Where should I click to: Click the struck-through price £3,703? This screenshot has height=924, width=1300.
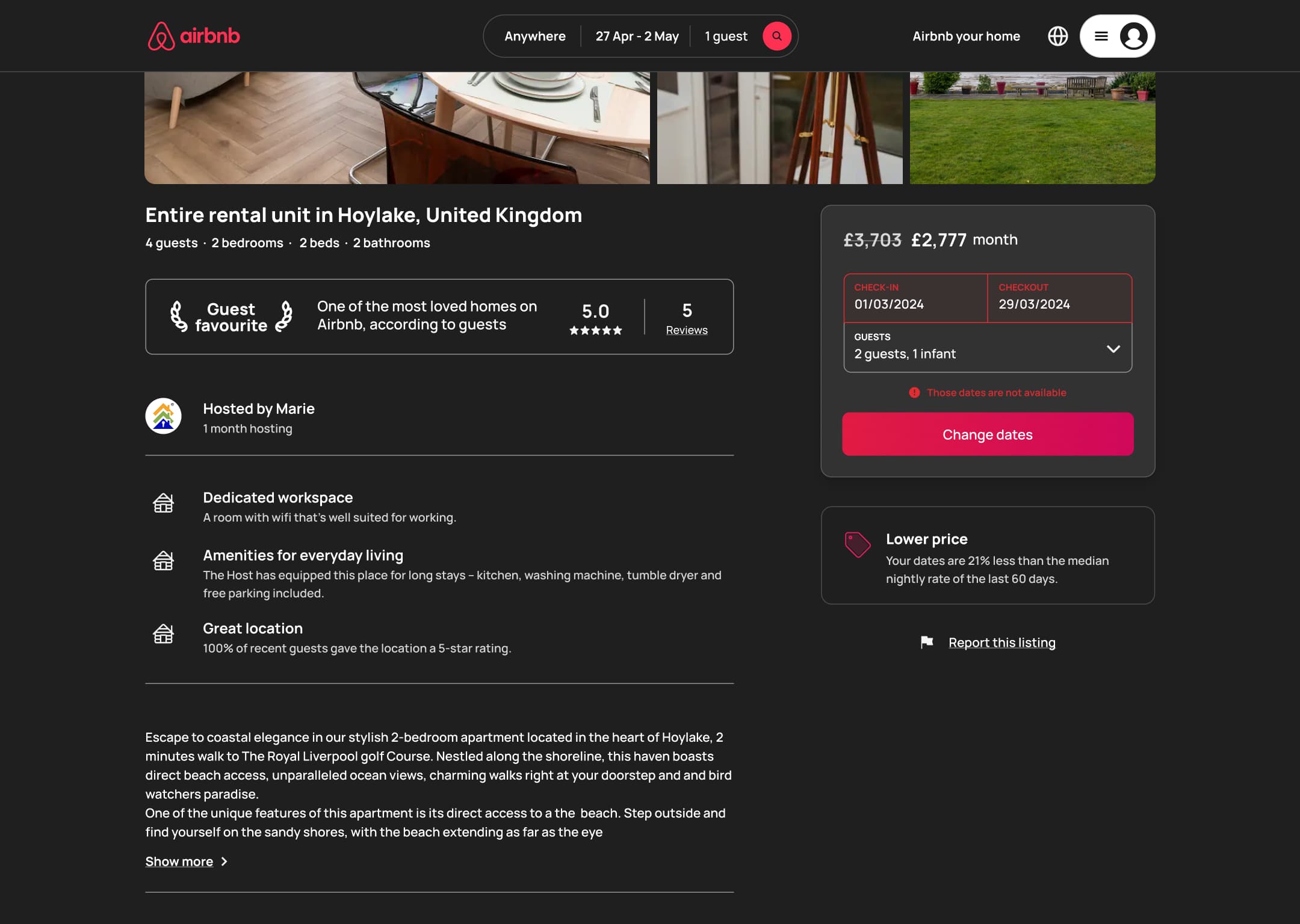click(x=872, y=240)
